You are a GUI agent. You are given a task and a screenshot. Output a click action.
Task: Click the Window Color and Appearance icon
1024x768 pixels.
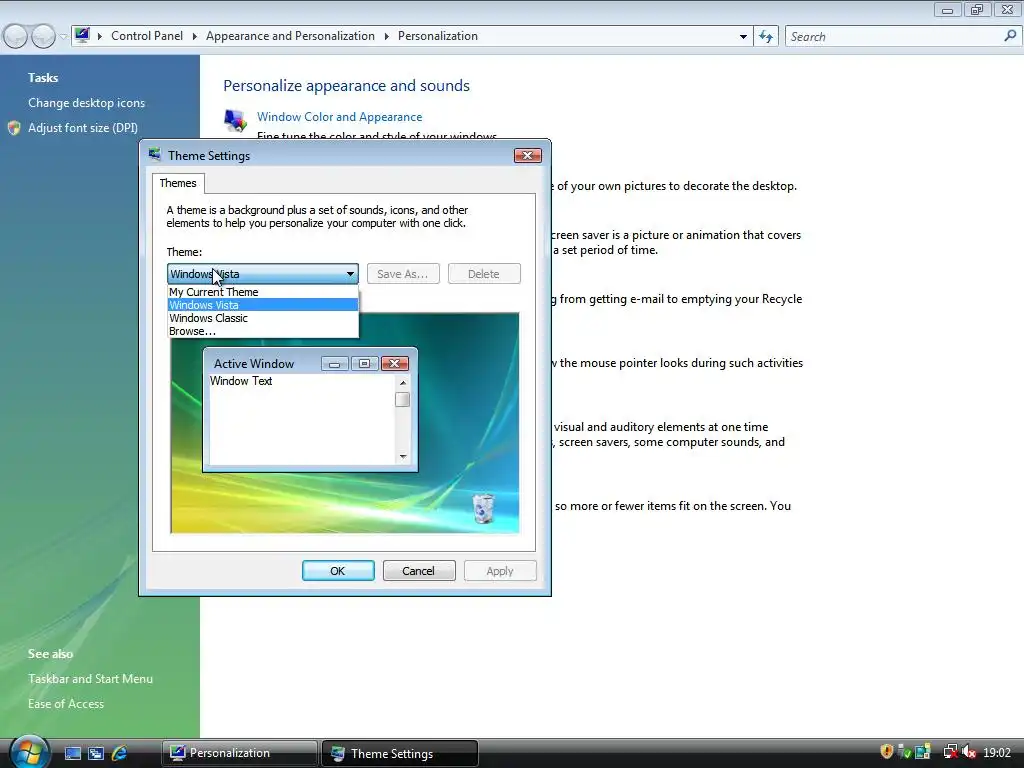(235, 120)
